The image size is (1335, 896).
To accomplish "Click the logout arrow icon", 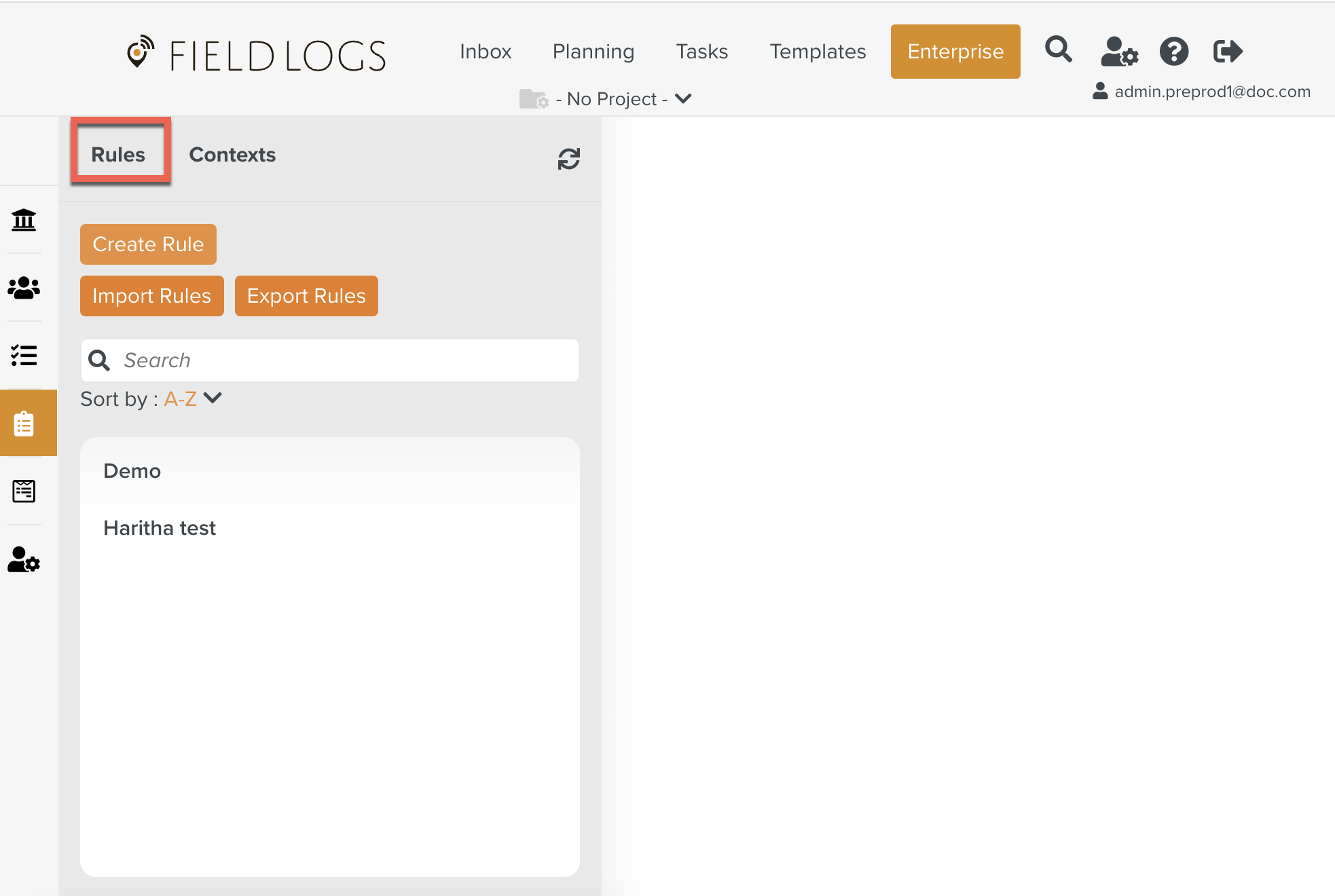I will point(1227,52).
